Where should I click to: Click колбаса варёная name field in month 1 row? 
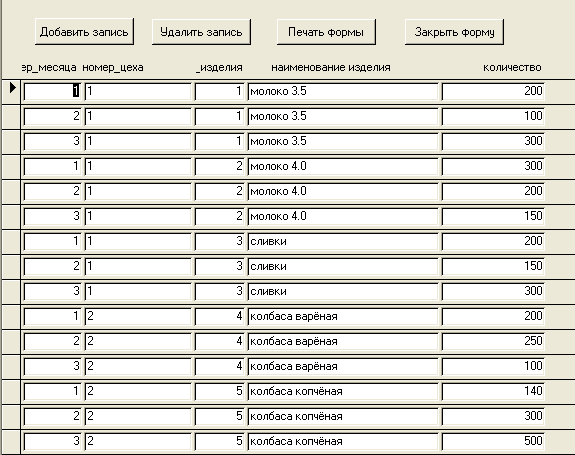pos(343,316)
